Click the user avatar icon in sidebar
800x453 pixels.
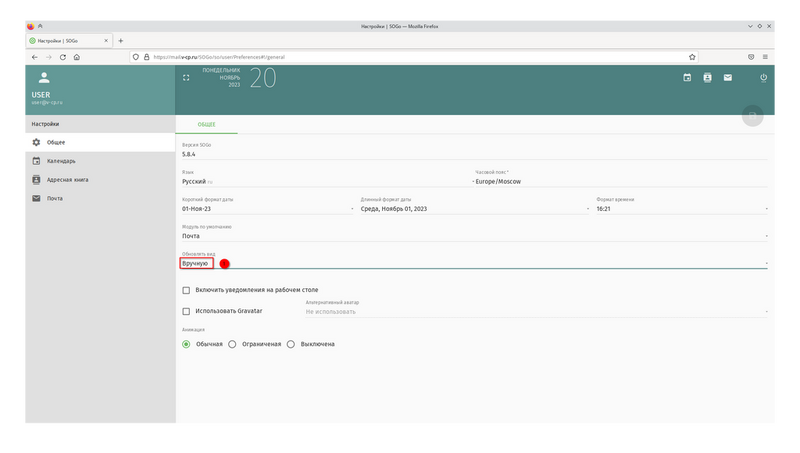coord(43,77)
